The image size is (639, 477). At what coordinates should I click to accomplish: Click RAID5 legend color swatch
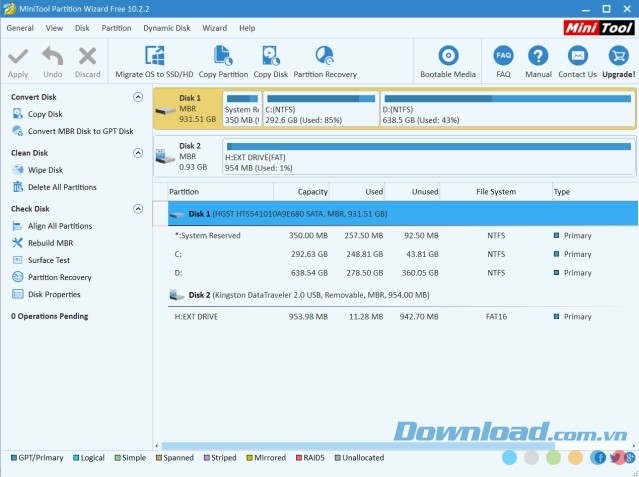(299, 458)
